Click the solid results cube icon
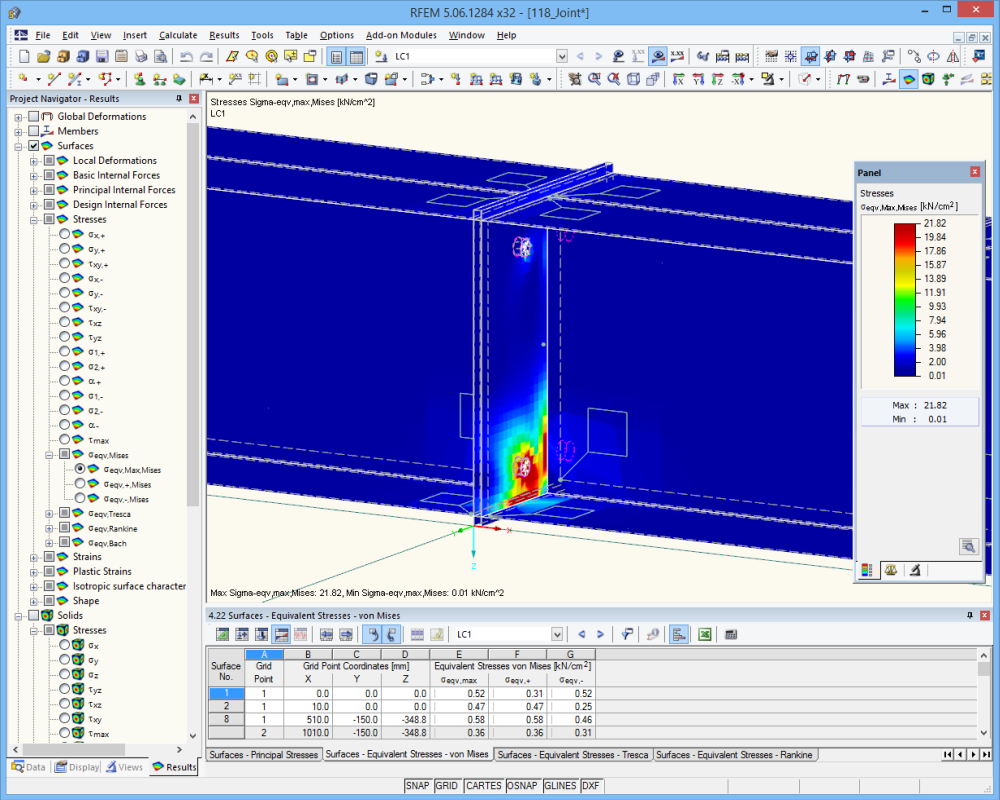 pyautogui.click(x=929, y=79)
